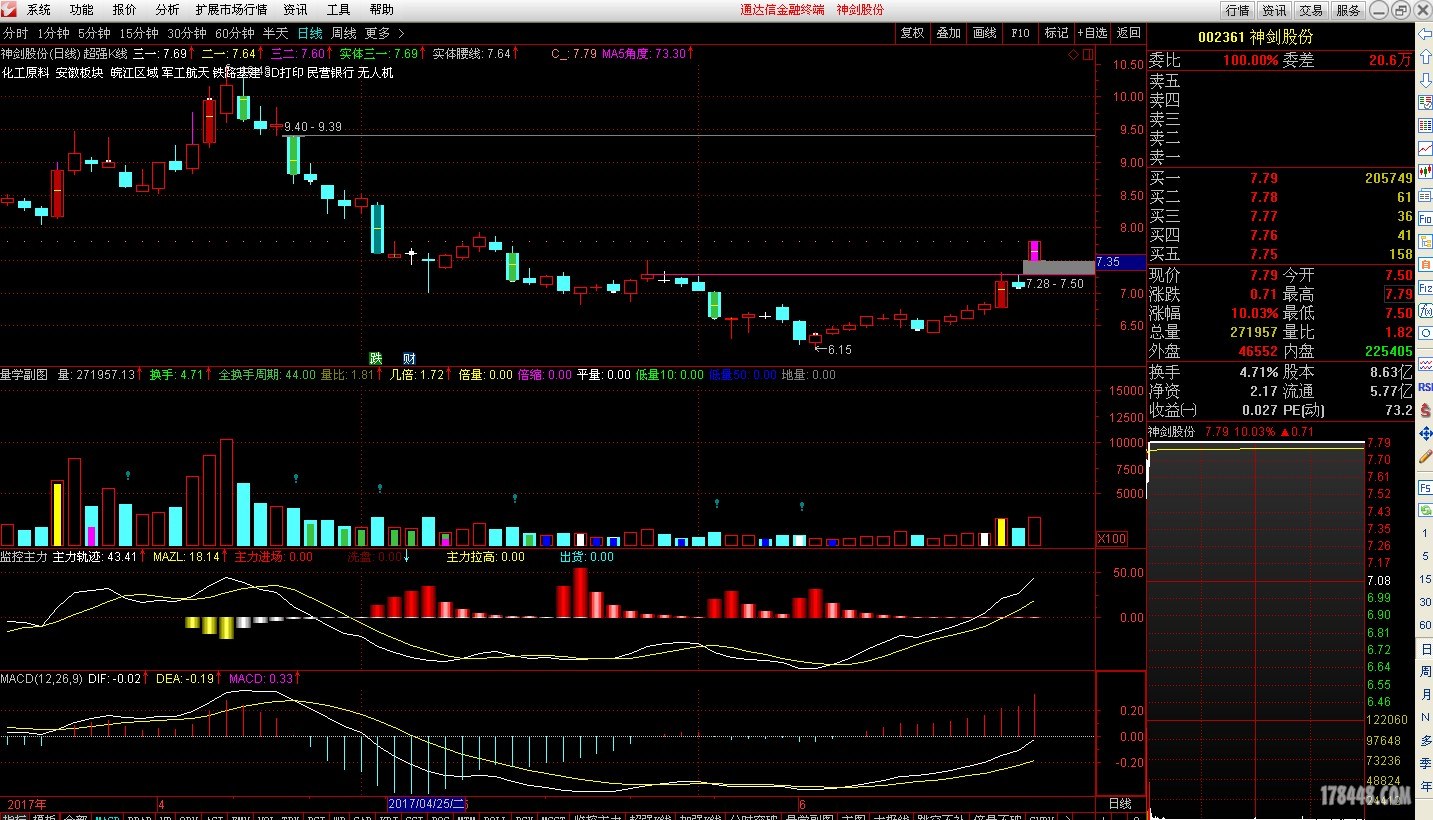This screenshot has height=820, width=1433.
Task: Switch to the 1分钟 period tab
Action: tap(52, 33)
